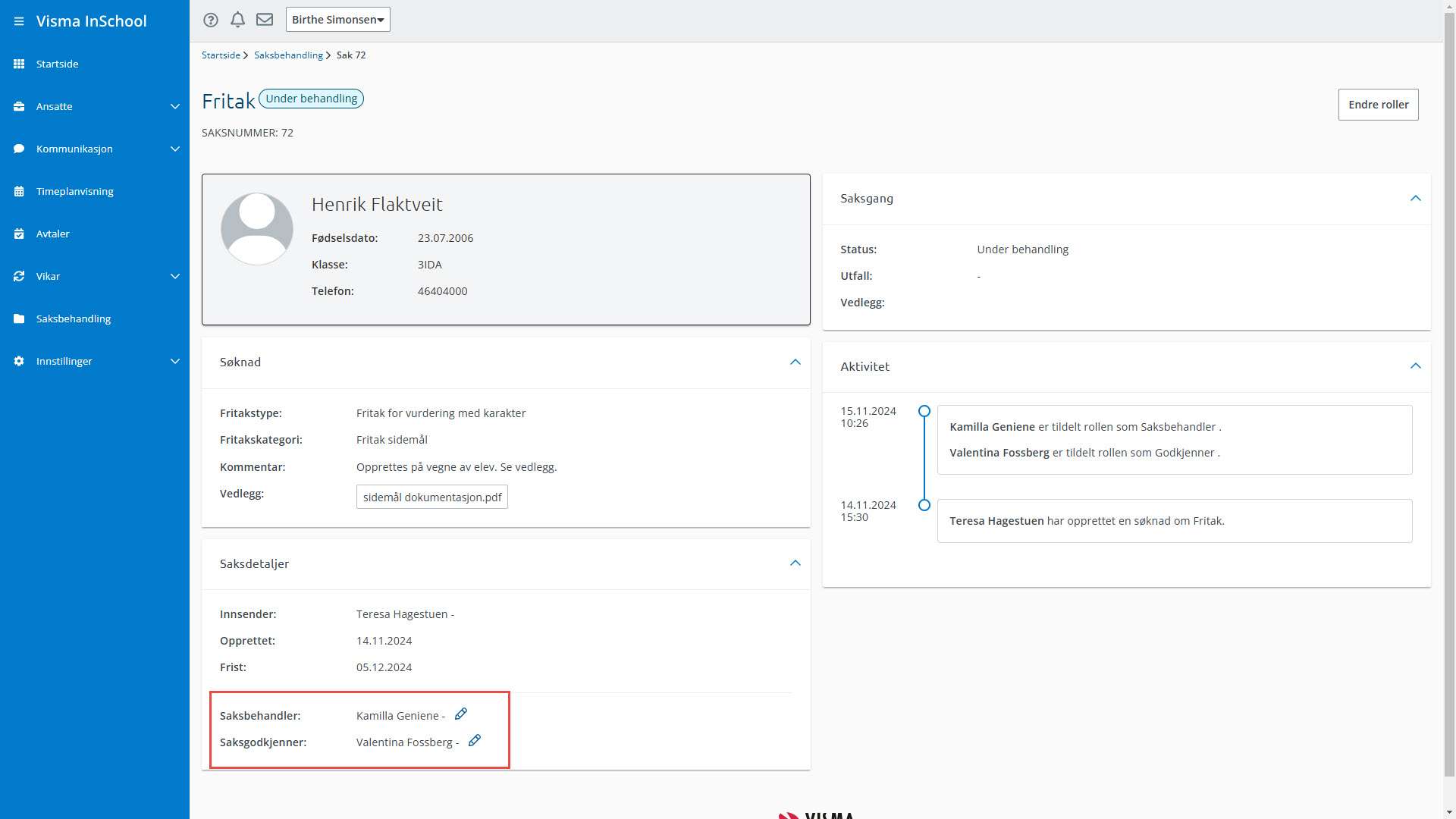Open the messages envelope icon
This screenshot has height=819, width=1456.
click(265, 20)
